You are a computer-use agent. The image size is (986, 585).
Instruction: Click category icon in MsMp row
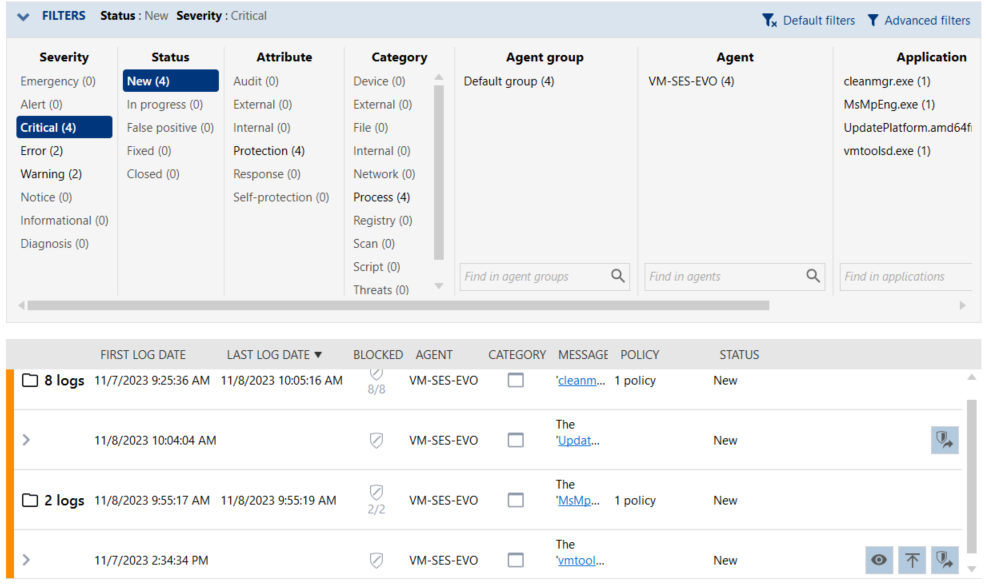pyautogui.click(x=516, y=500)
